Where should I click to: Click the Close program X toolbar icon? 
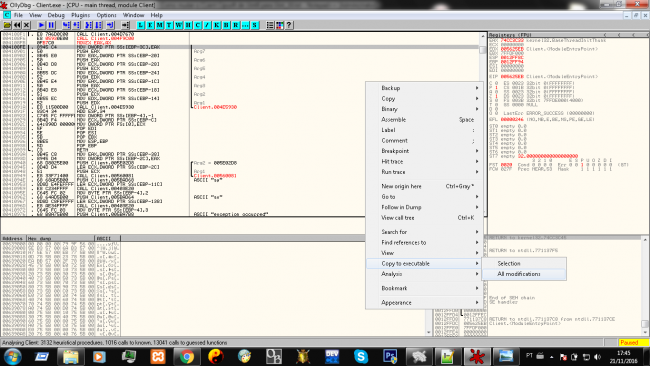click(27, 25)
